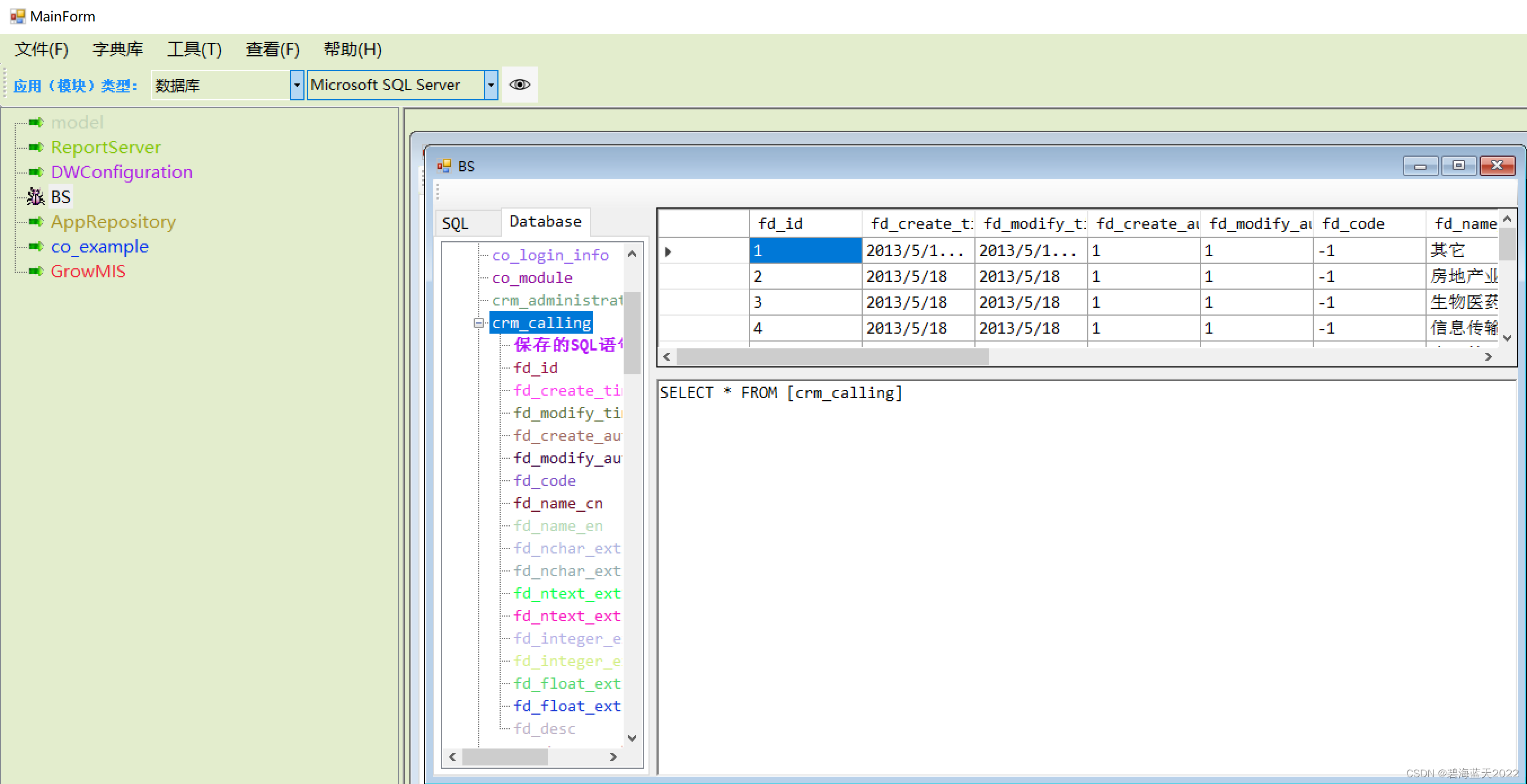Click the MainForm application icon in title bar
This screenshot has height=784, width=1527.
coord(17,16)
